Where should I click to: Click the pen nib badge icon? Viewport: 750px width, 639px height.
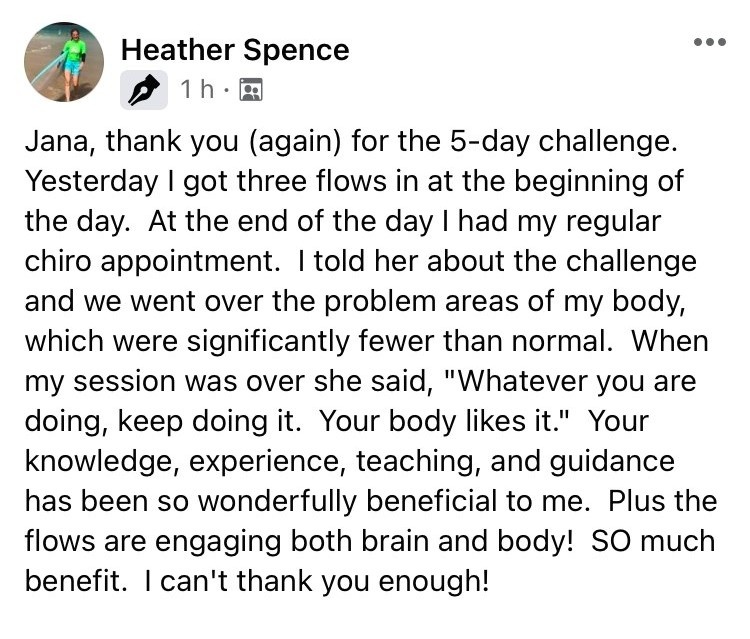(143, 90)
